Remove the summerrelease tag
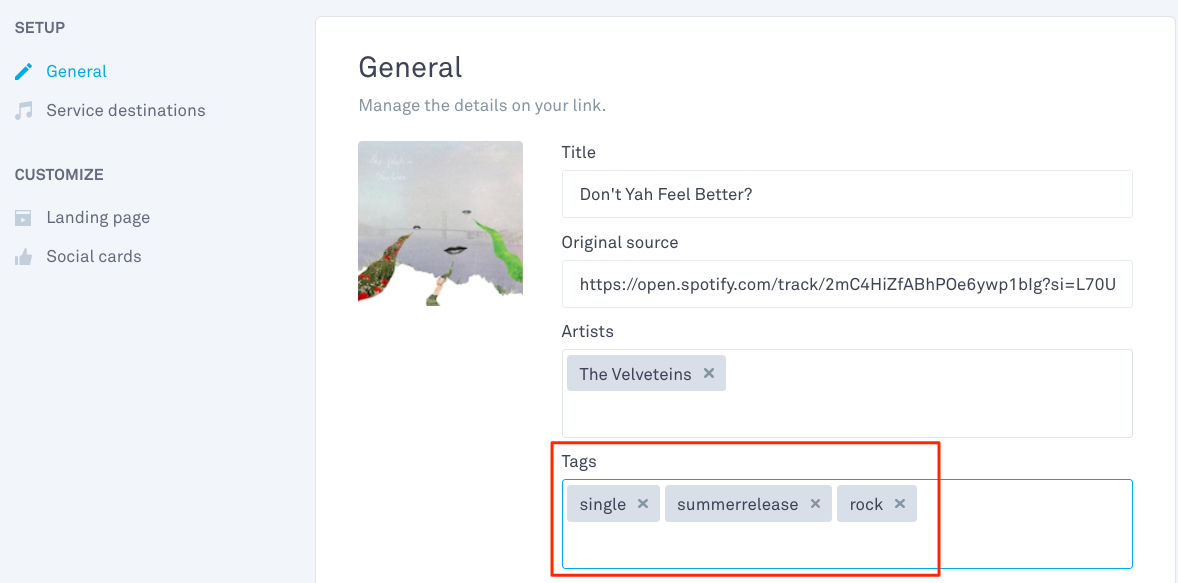Image resolution: width=1178 pixels, height=583 pixels. (x=815, y=504)
